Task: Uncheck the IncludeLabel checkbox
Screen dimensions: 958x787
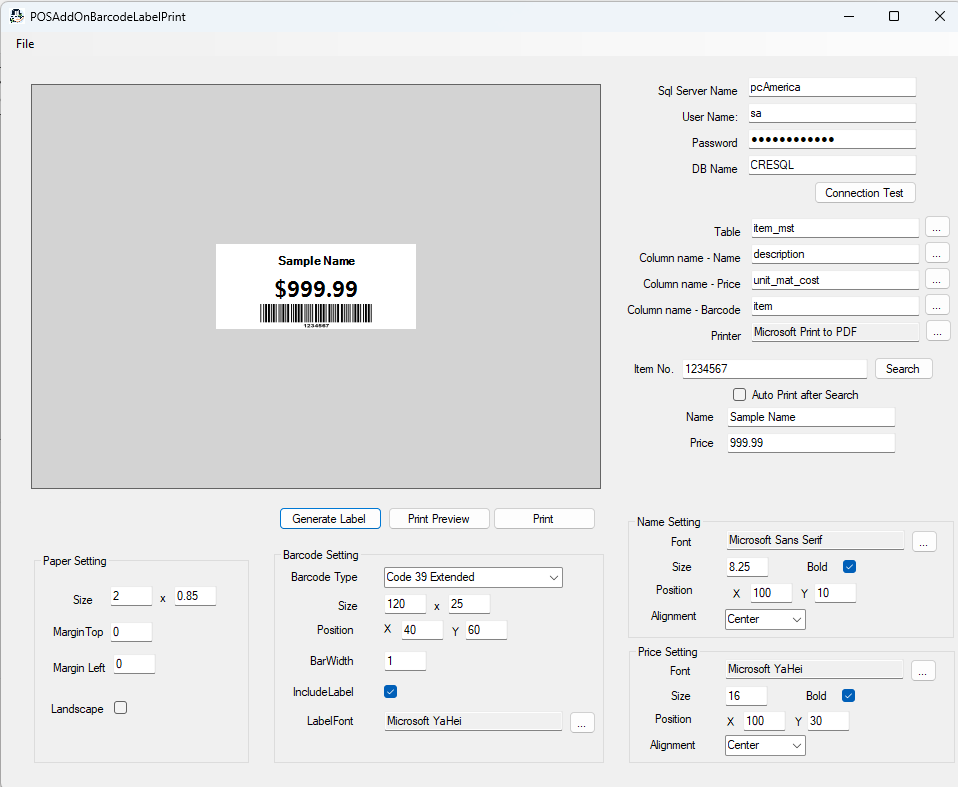Action: click(x=391, y=691)
